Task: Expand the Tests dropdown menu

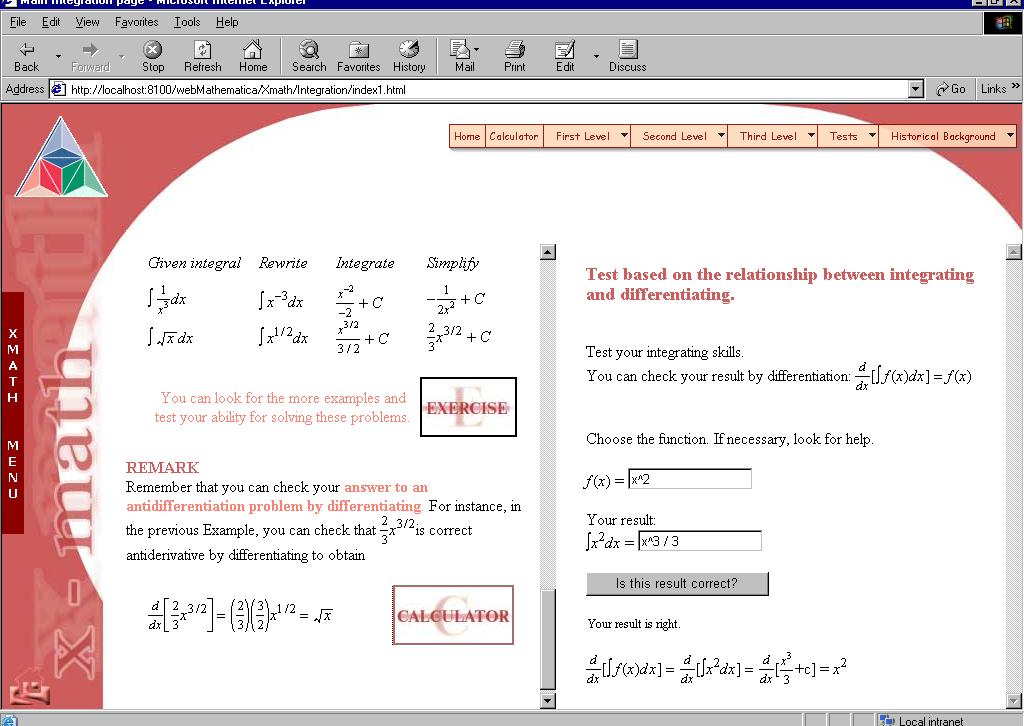Action: tap(872, 136)
